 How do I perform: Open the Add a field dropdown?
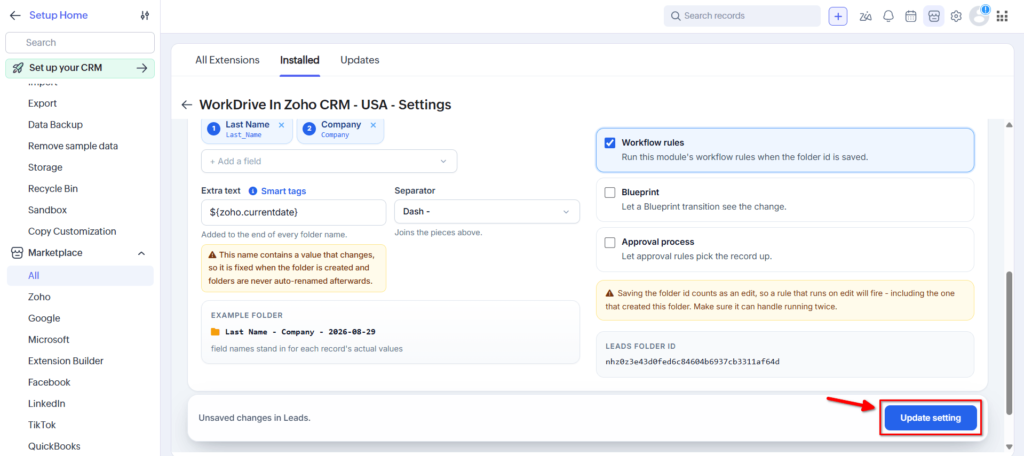329,161
